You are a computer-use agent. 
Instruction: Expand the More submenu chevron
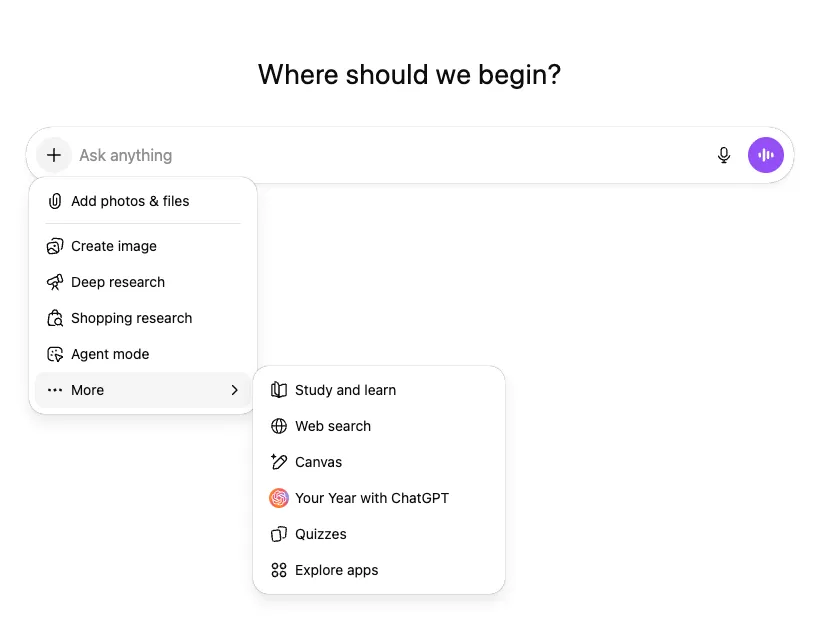click(x=234, y=390)
